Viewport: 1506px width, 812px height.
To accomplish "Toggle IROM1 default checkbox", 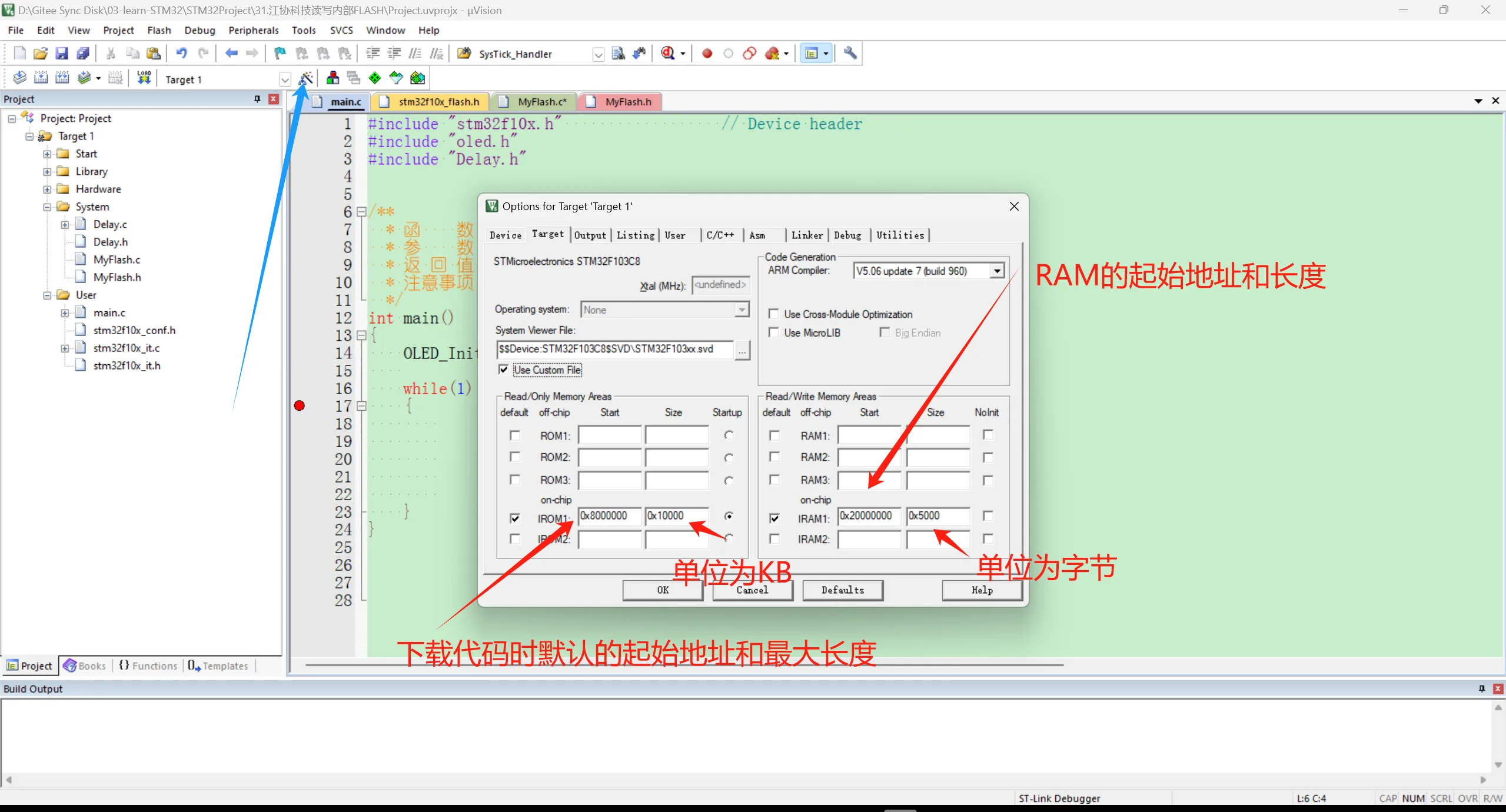I will tap(515, 518).
